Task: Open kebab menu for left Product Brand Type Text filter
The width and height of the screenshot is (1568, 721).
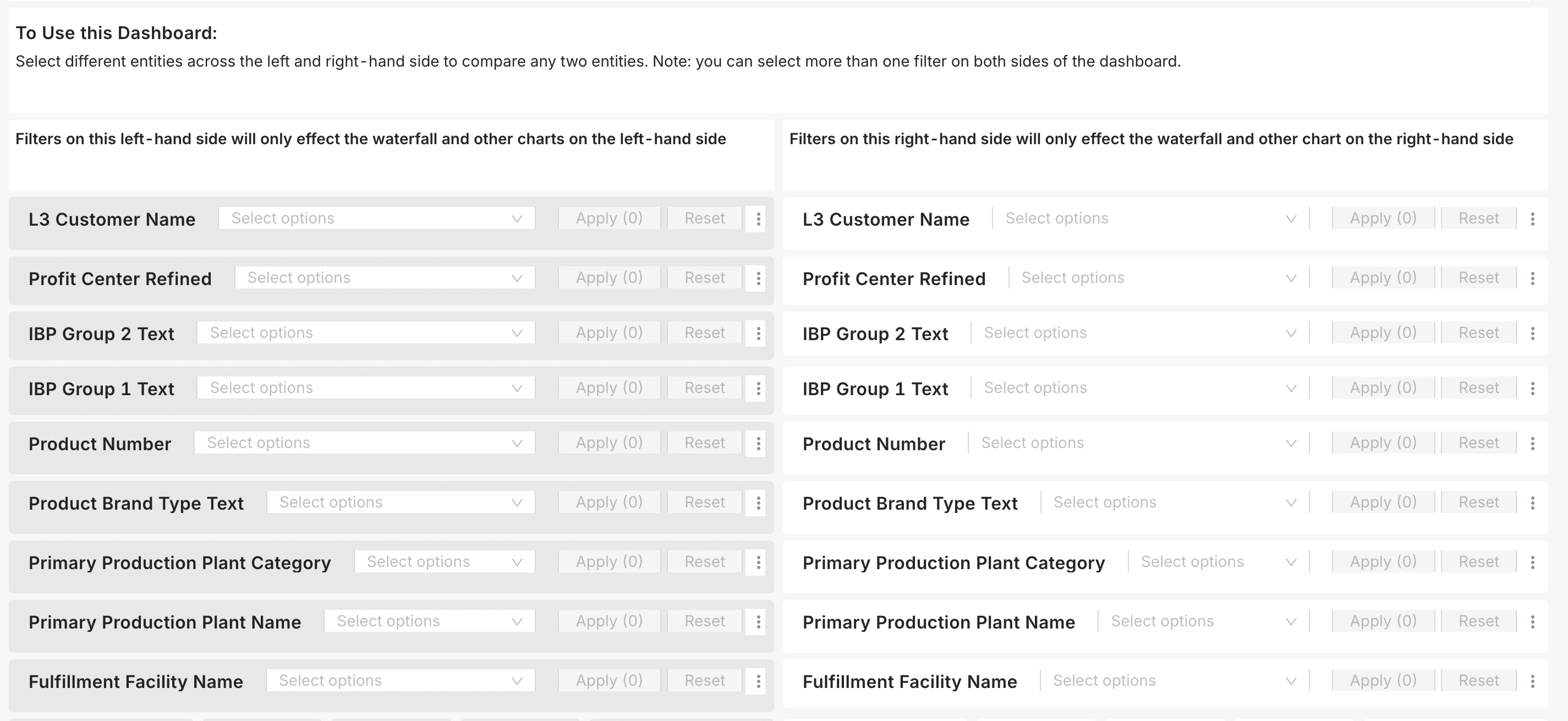Action: tap(758, 502)
